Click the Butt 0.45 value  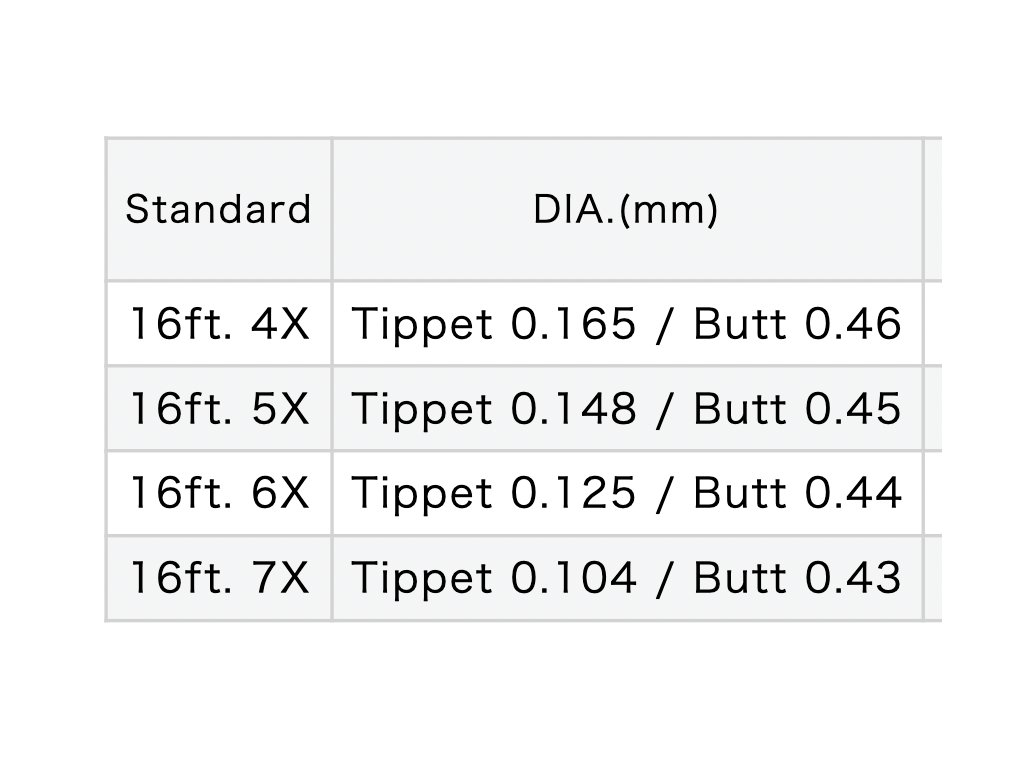(x=797, y=408)
